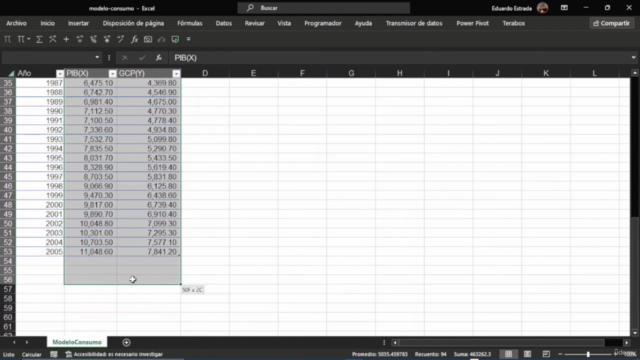Open the Fórmulas tab
Screen dimensions: 640x360
190,23
